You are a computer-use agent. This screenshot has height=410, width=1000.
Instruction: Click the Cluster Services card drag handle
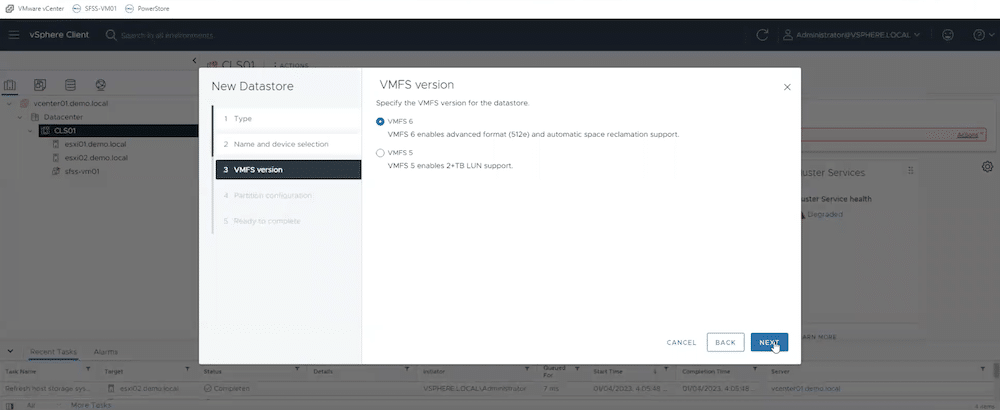pyautogui.click(x=911, y=171)
